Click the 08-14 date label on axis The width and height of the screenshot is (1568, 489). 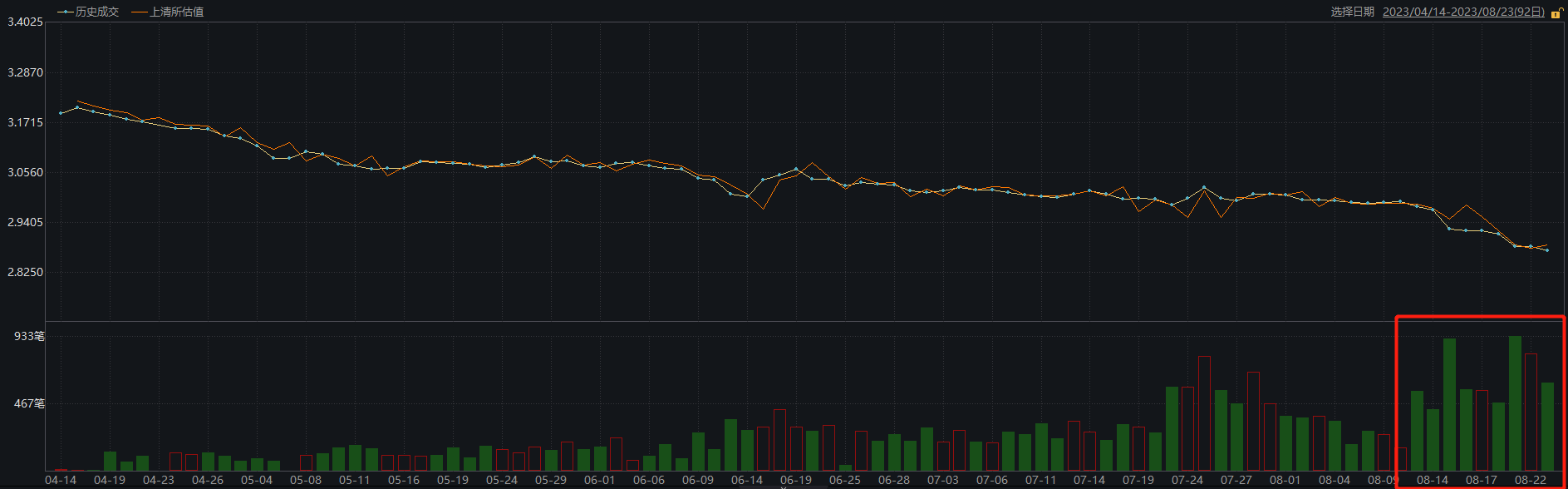tap(1432, 480)
